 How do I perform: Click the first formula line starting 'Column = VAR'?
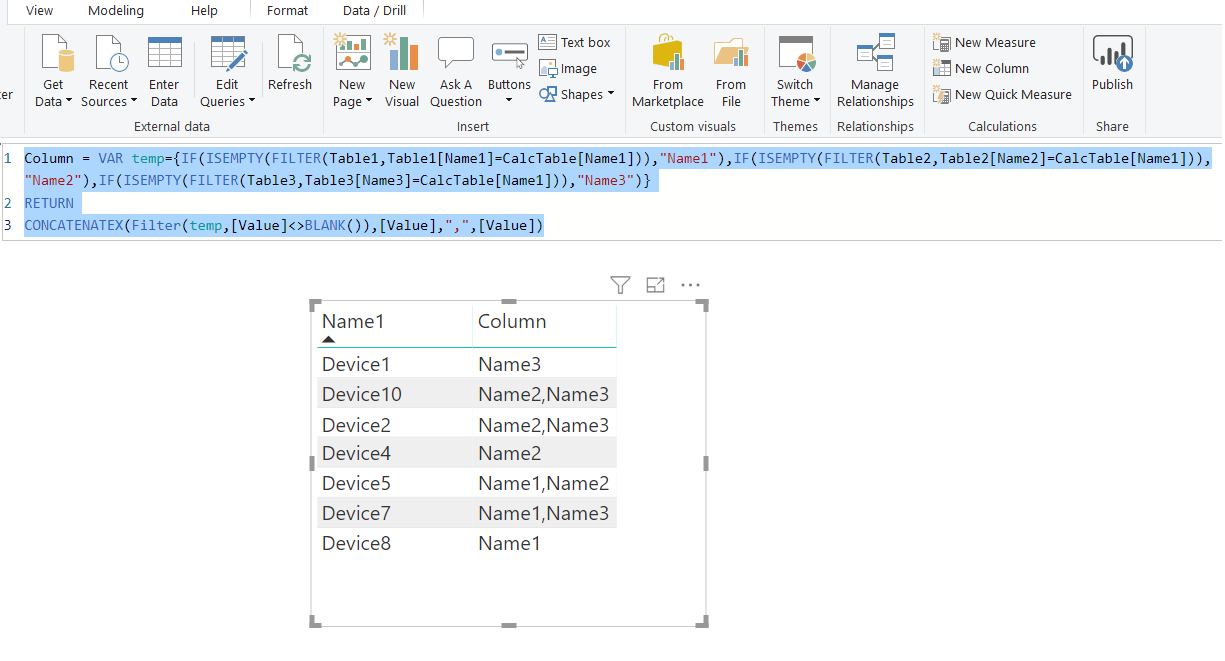click(618, 159)
